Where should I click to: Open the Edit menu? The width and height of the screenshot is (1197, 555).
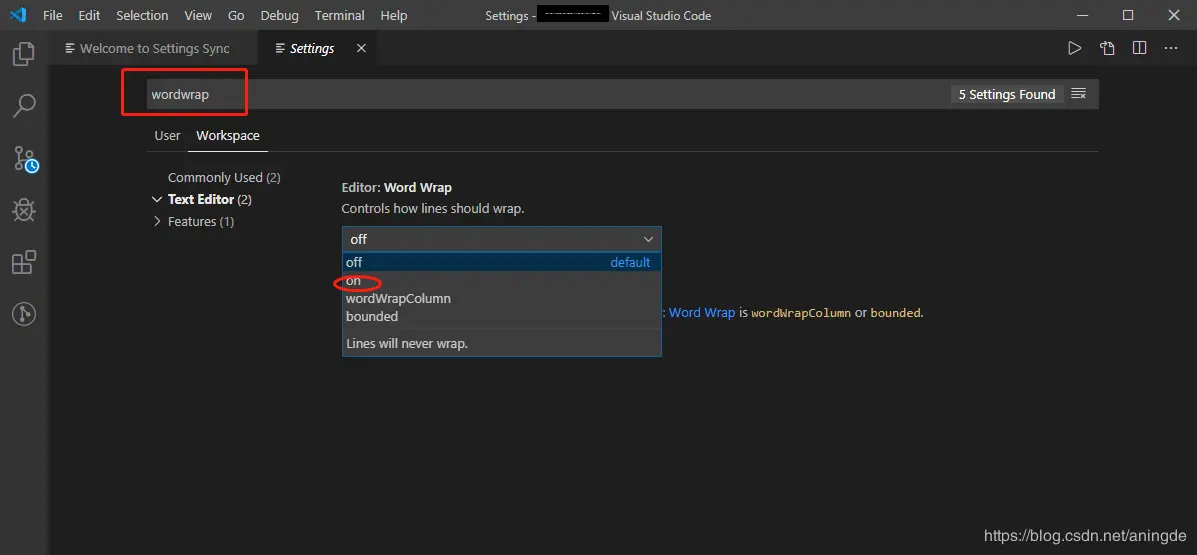coord(89,15)
